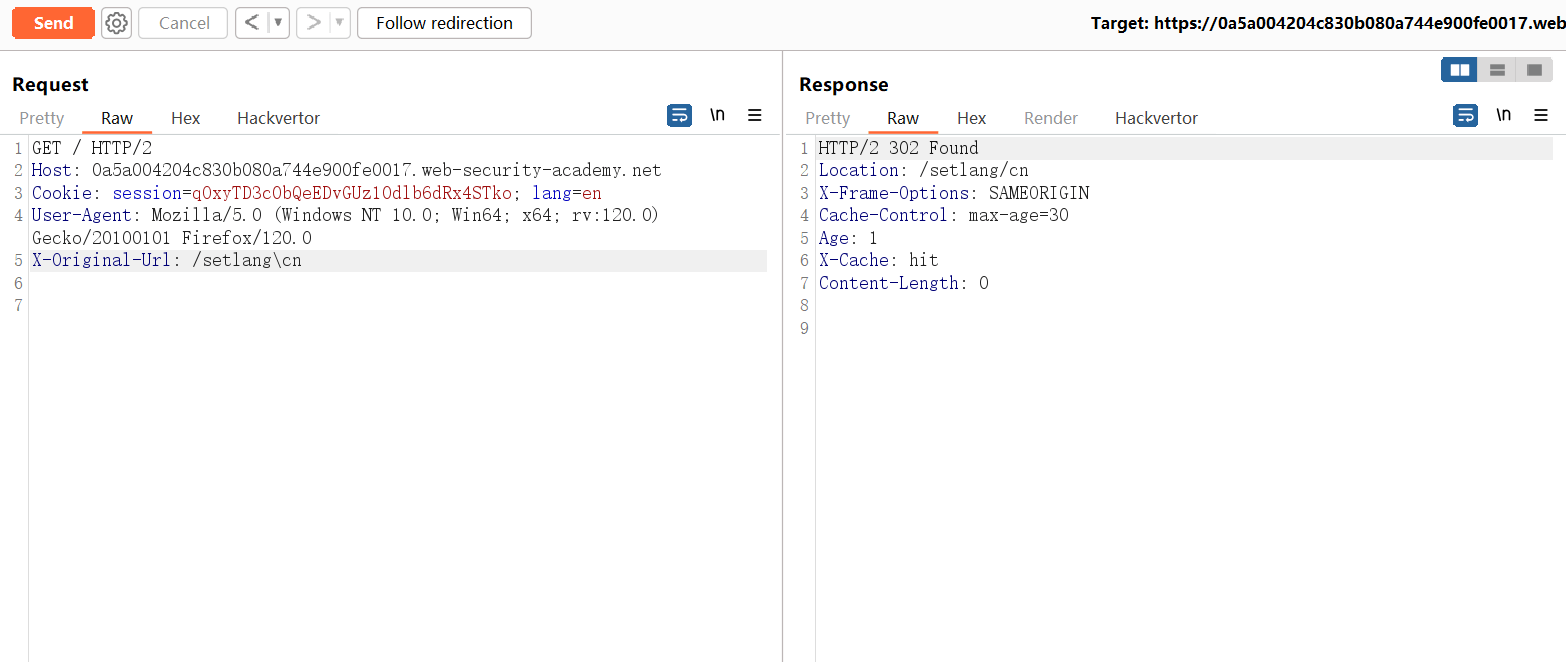Toggle word wrap in Response panel
The image size is (1566, 662).
point(1465,116)
